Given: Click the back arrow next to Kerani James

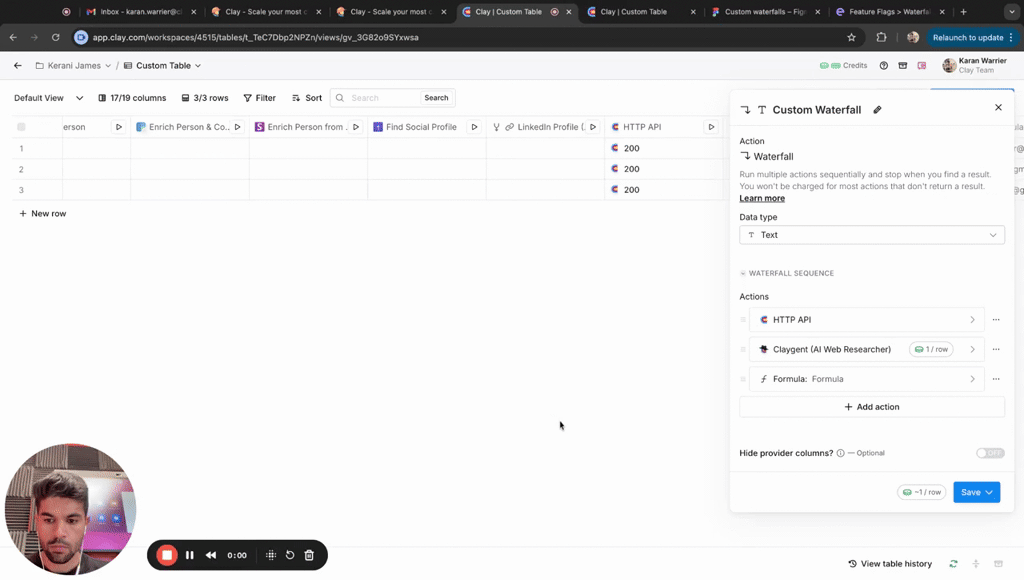Looking at the screenshot, I should (18, 66).
